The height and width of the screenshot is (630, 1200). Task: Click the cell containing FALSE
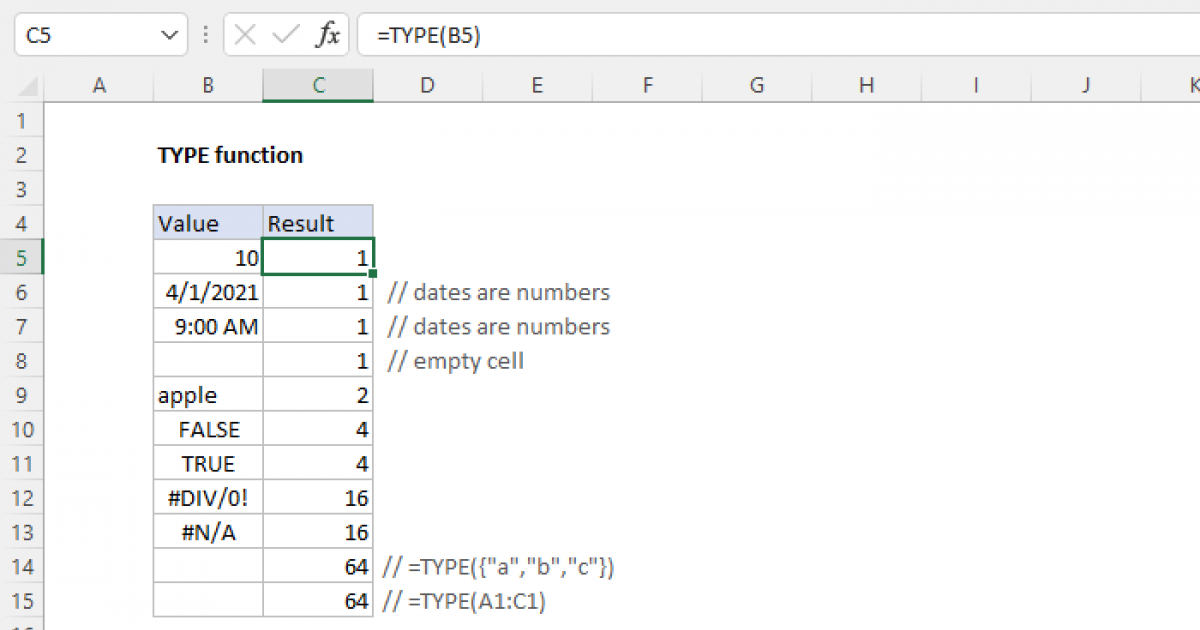tap(207, 428)
